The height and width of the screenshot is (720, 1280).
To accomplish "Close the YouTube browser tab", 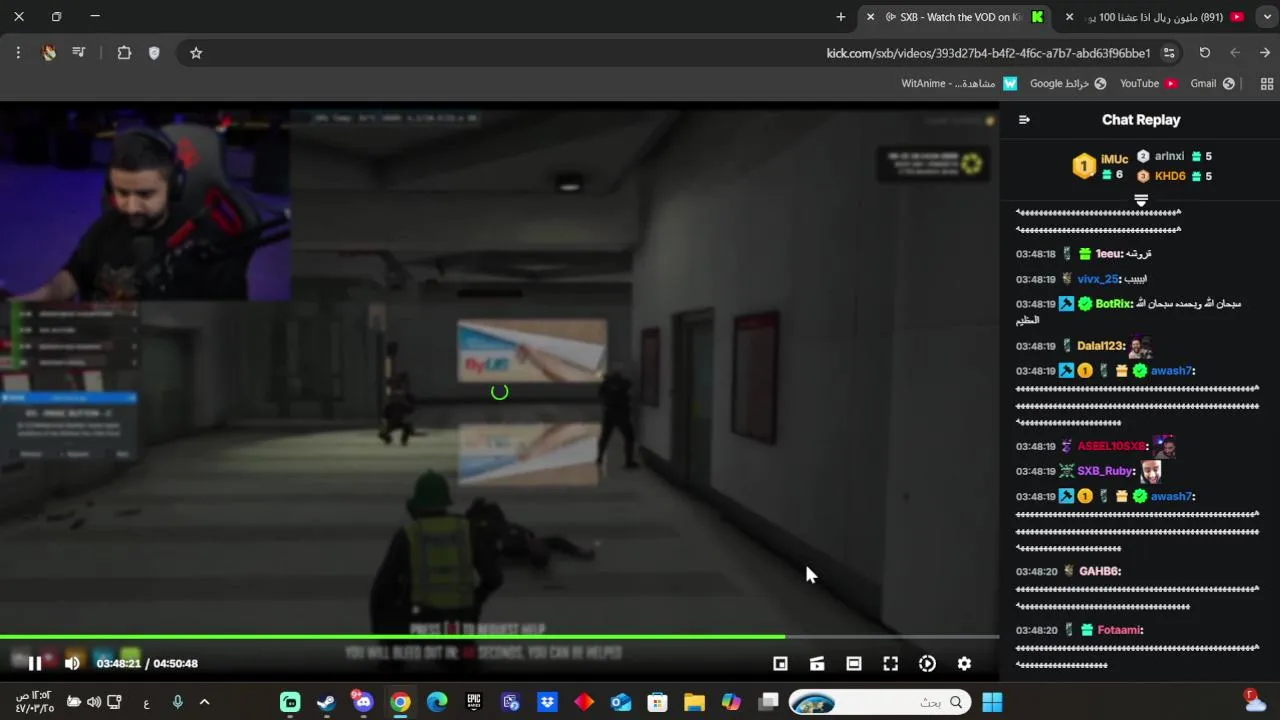I will [1069, 17].
